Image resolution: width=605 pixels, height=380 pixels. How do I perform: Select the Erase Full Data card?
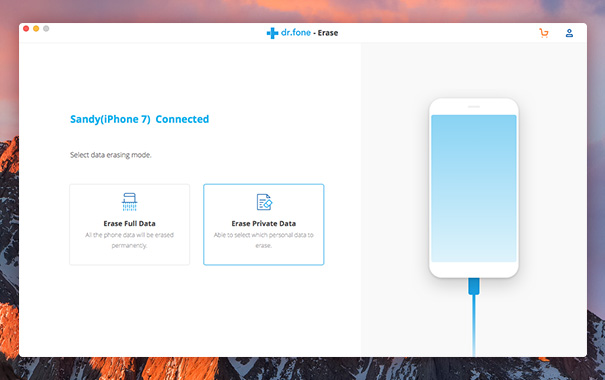[x=130, y=225]
